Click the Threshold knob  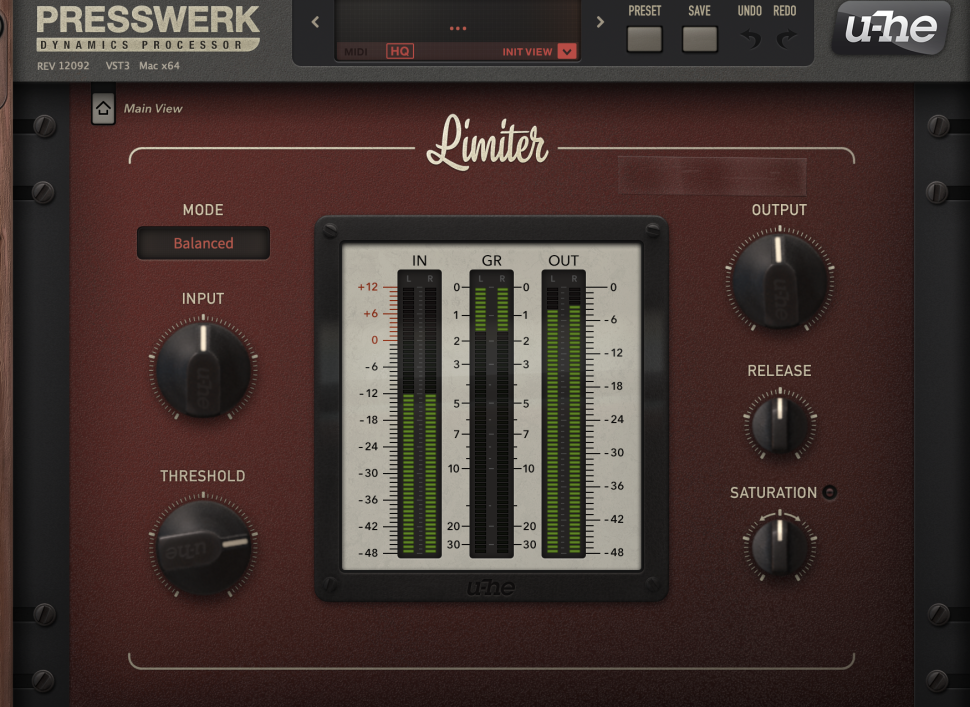point(204,547)
